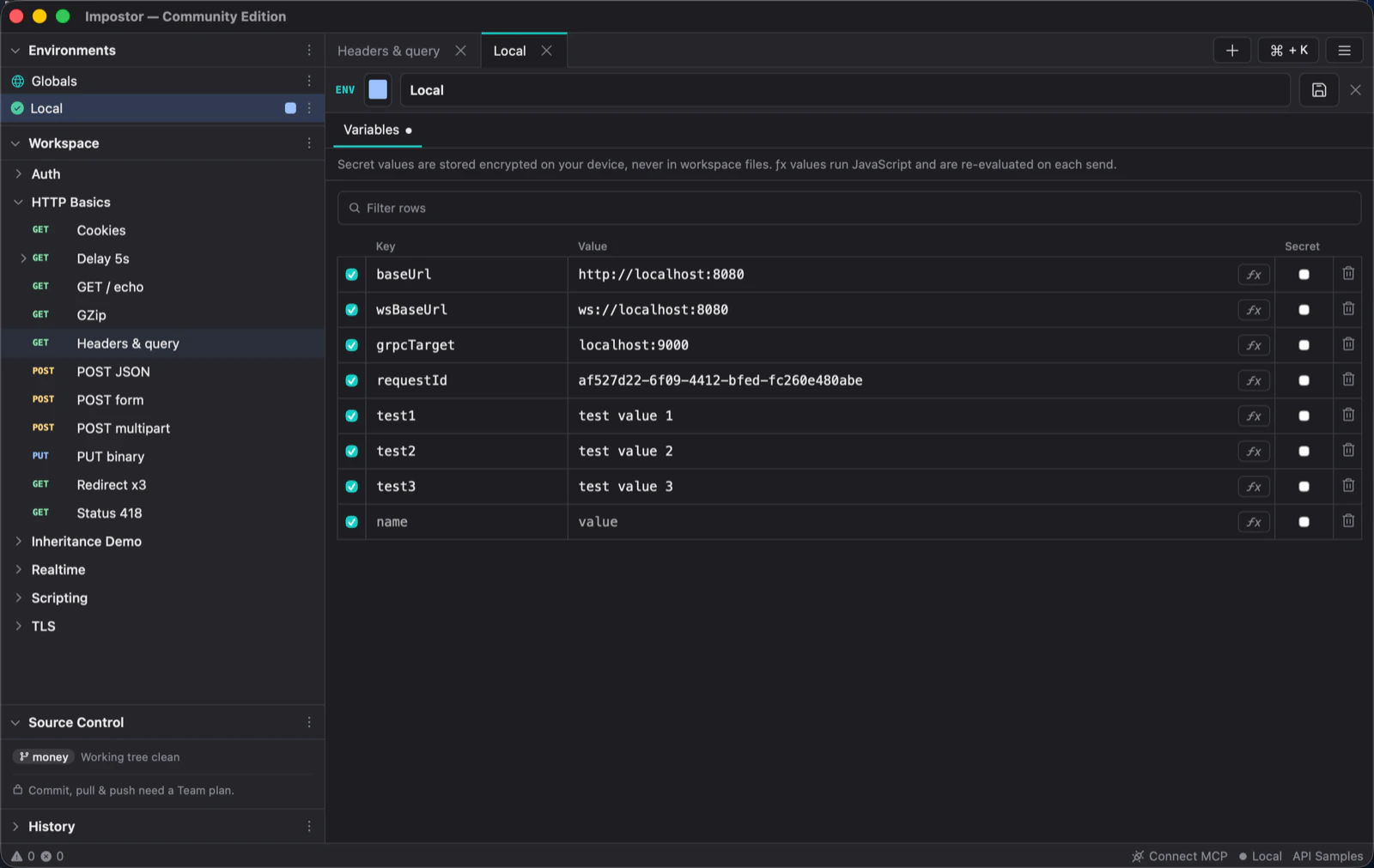Toggle fx mode for test1 value
This screenshot has width=1374, height=868.
point(1254,416)
